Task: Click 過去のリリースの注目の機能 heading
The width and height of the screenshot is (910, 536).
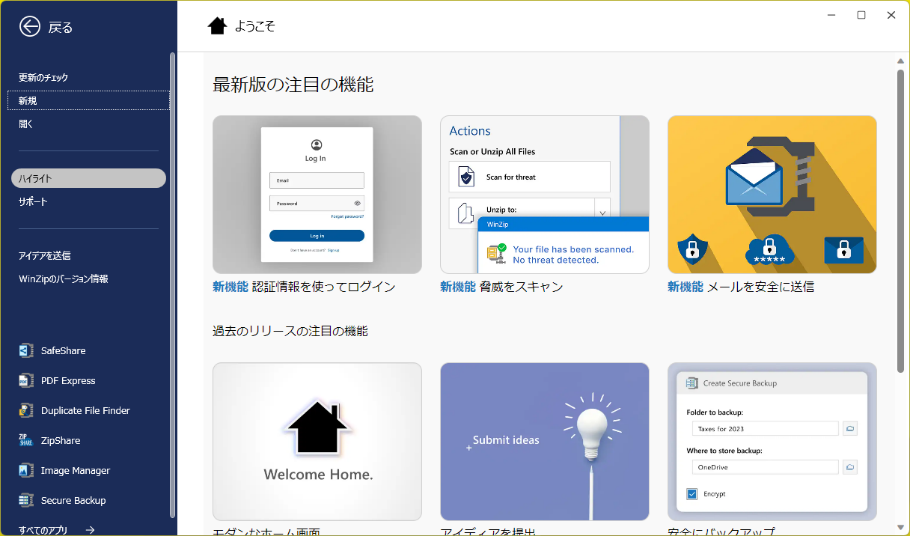Action: [x=290, y=331]
